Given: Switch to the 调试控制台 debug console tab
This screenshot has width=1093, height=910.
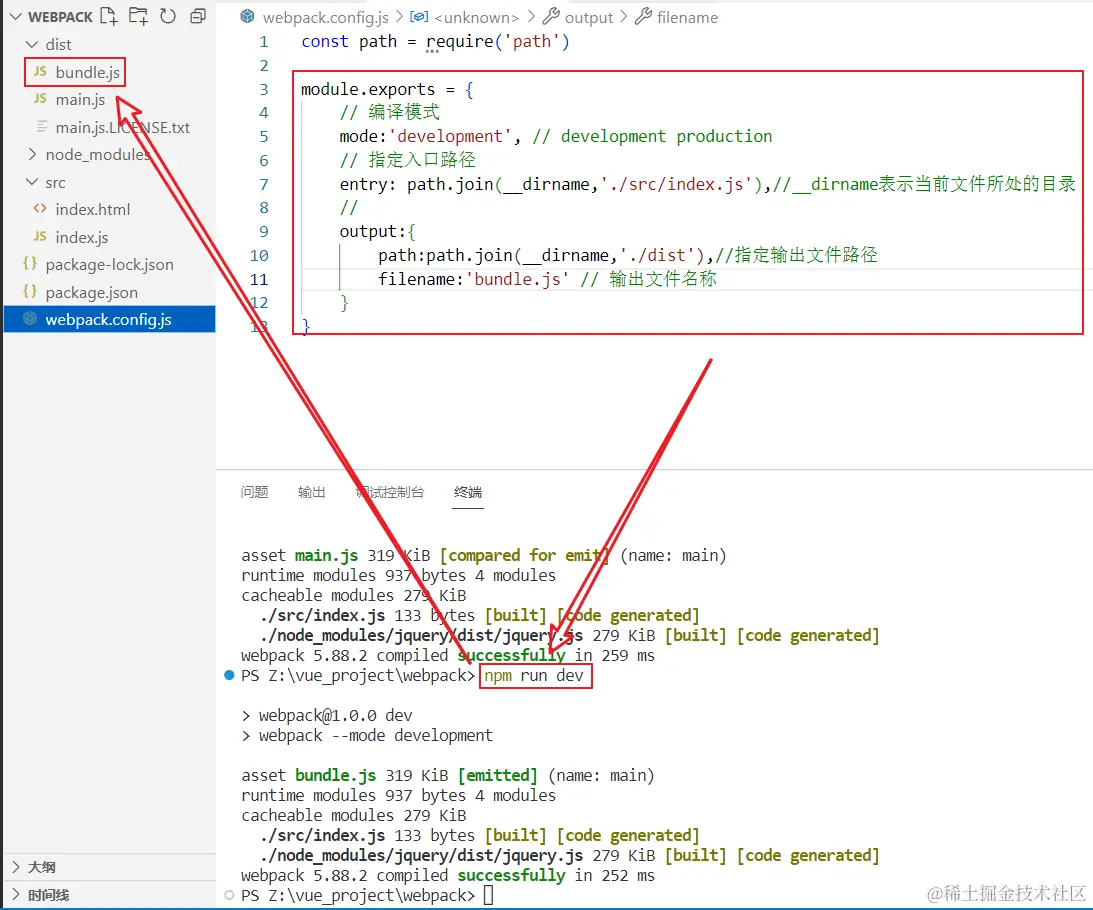Looking at the screenshot, I should tap(390, 492).
